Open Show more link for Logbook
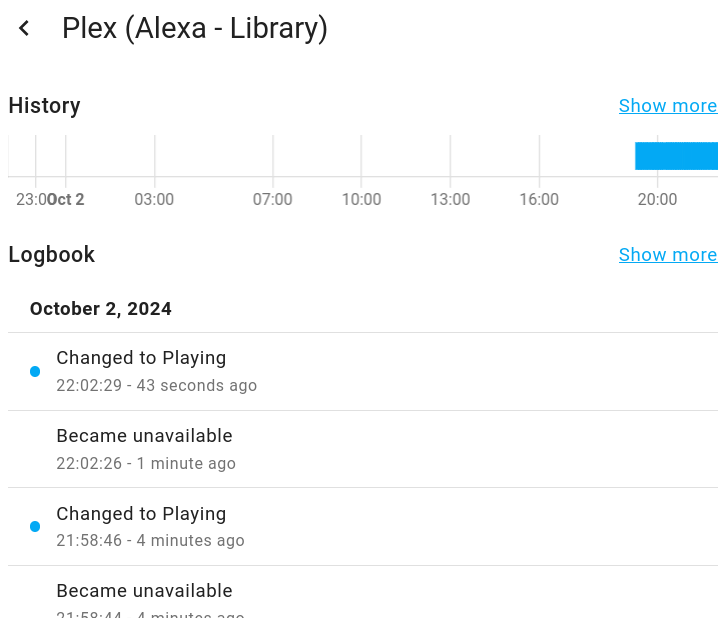 click(x=667, y=255)
